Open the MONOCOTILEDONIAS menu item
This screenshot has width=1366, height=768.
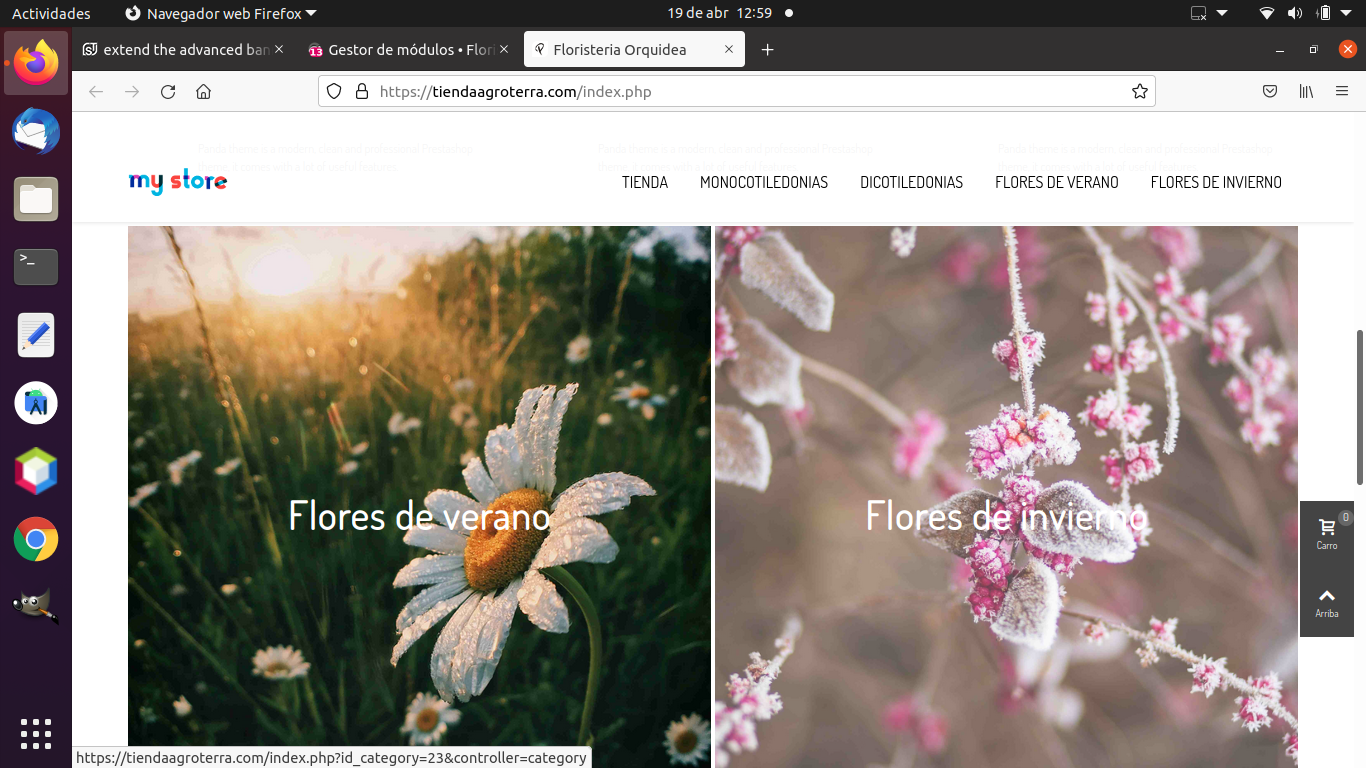[x=764, y=182]
